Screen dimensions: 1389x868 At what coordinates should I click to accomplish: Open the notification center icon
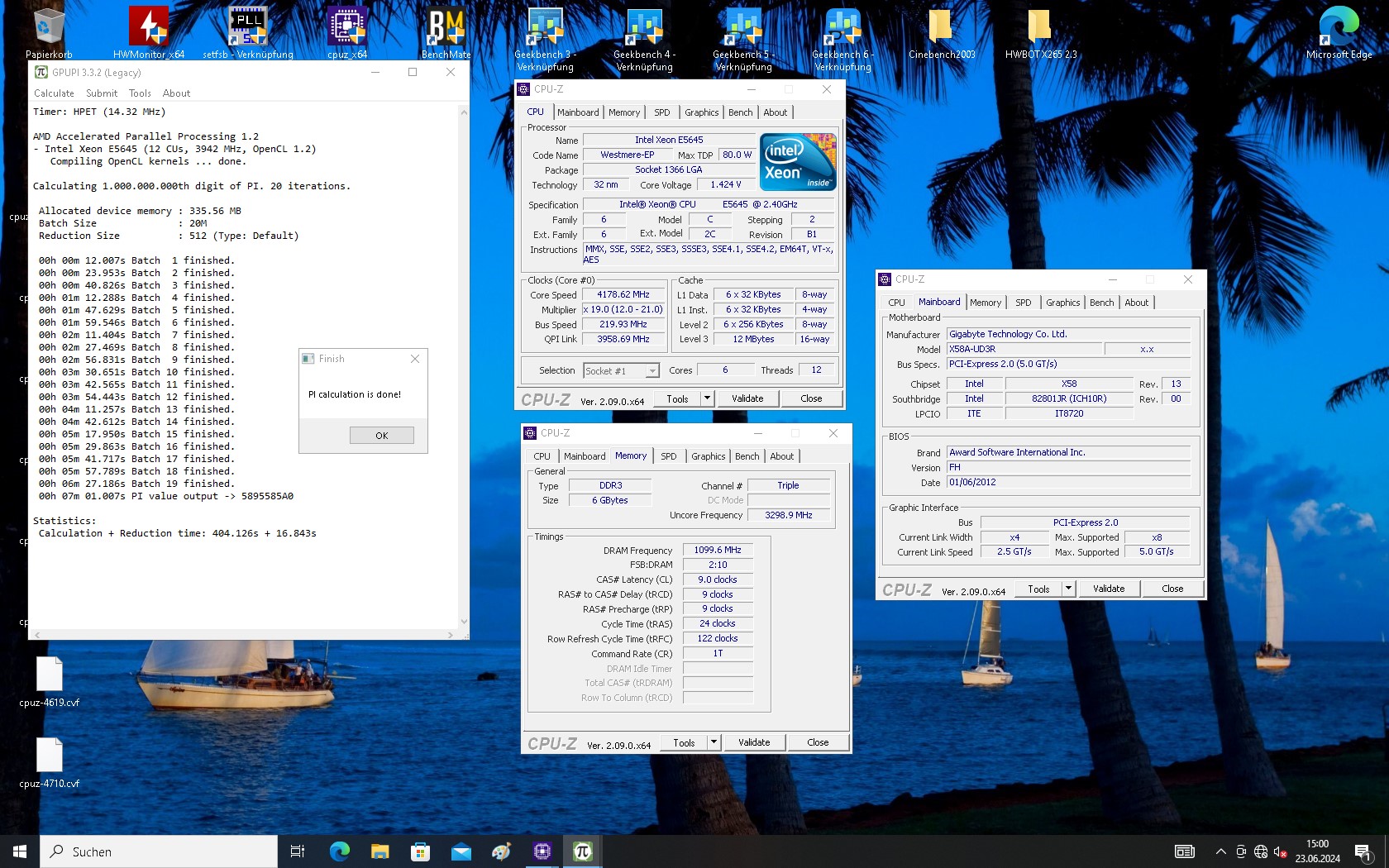pyautogui.click(x=1363, y=851)
